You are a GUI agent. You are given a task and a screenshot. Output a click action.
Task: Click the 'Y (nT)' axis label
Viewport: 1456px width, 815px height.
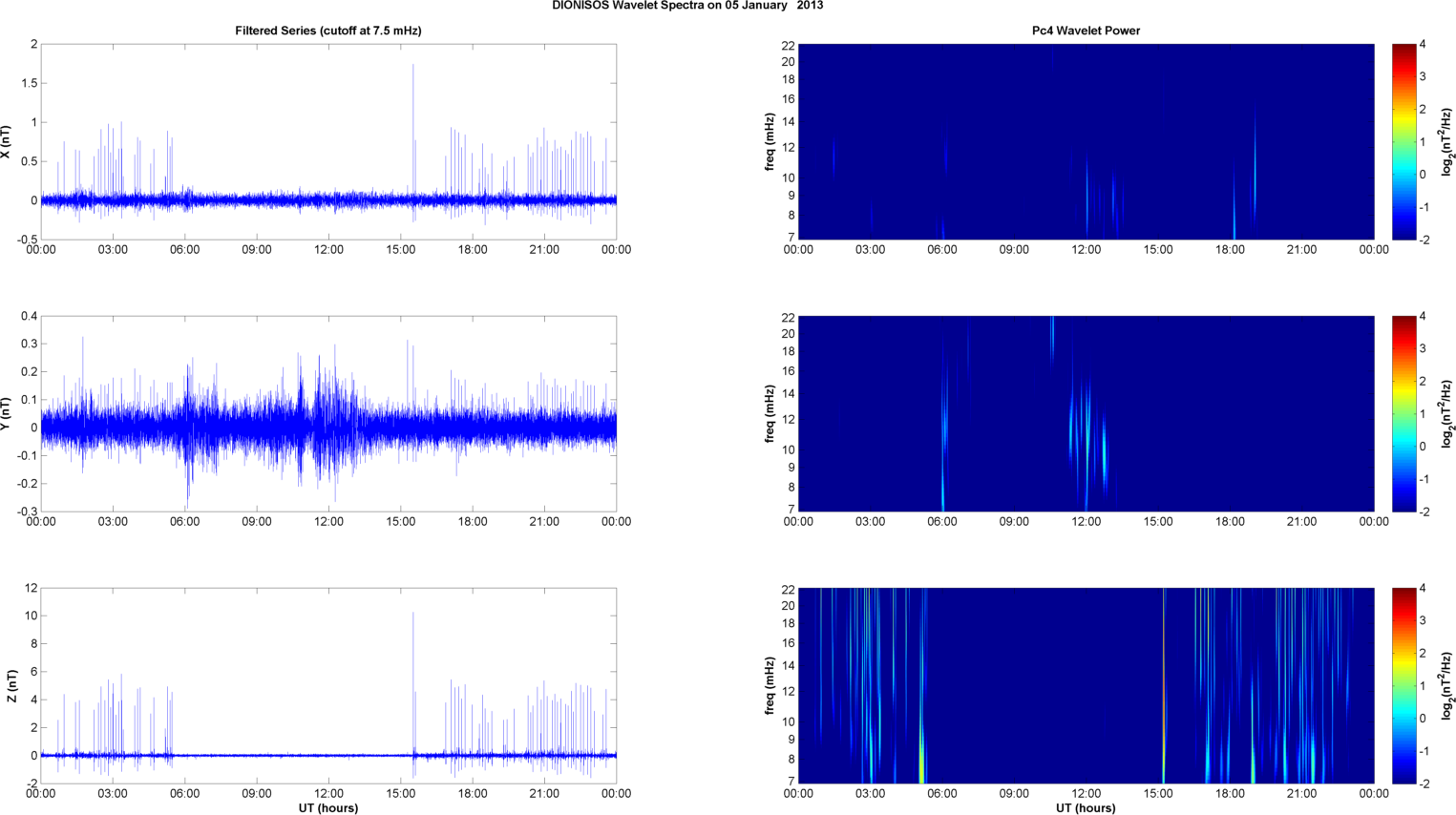click(7, 414)
